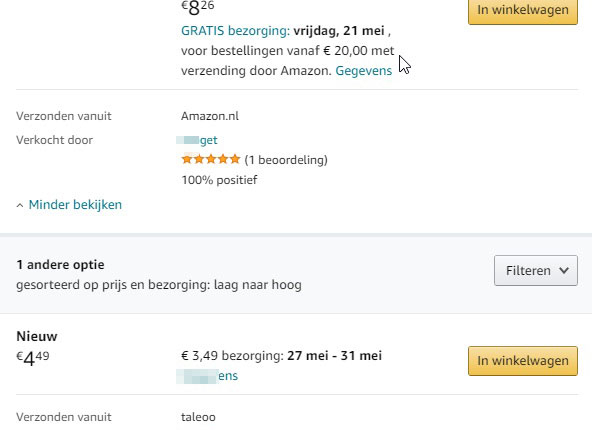The image size is (592, 430).
Task: Collapse details via Minder bekijken
Action: click(x=75, y=205)
